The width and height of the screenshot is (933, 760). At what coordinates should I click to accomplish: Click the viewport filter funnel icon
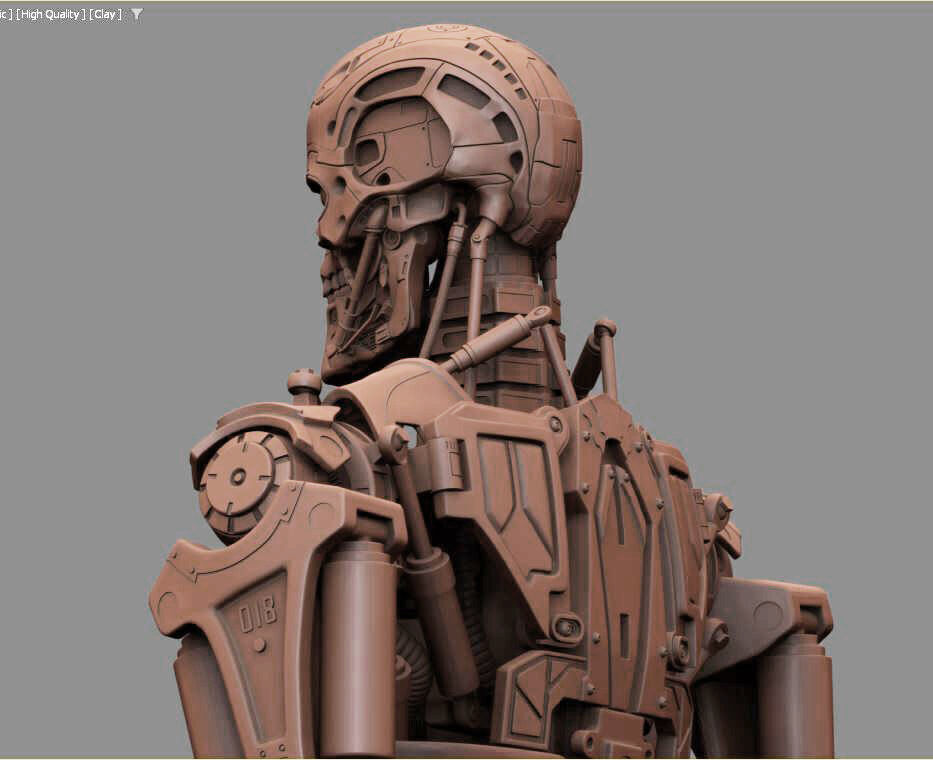[137, 14]
